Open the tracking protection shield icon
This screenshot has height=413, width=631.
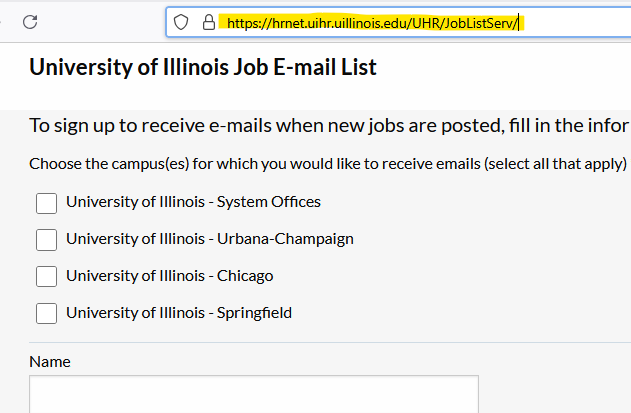(x=181, y=22)
